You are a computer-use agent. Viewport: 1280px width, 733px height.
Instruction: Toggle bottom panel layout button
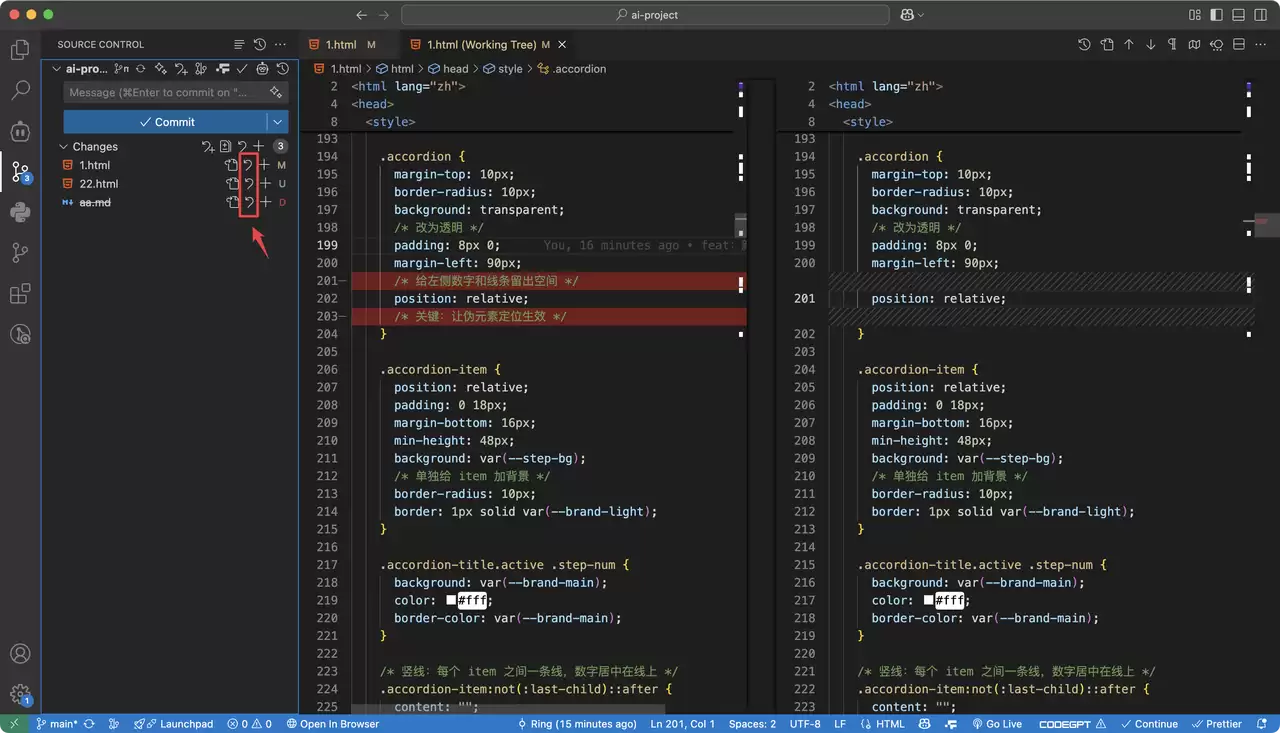(1239, 15)
